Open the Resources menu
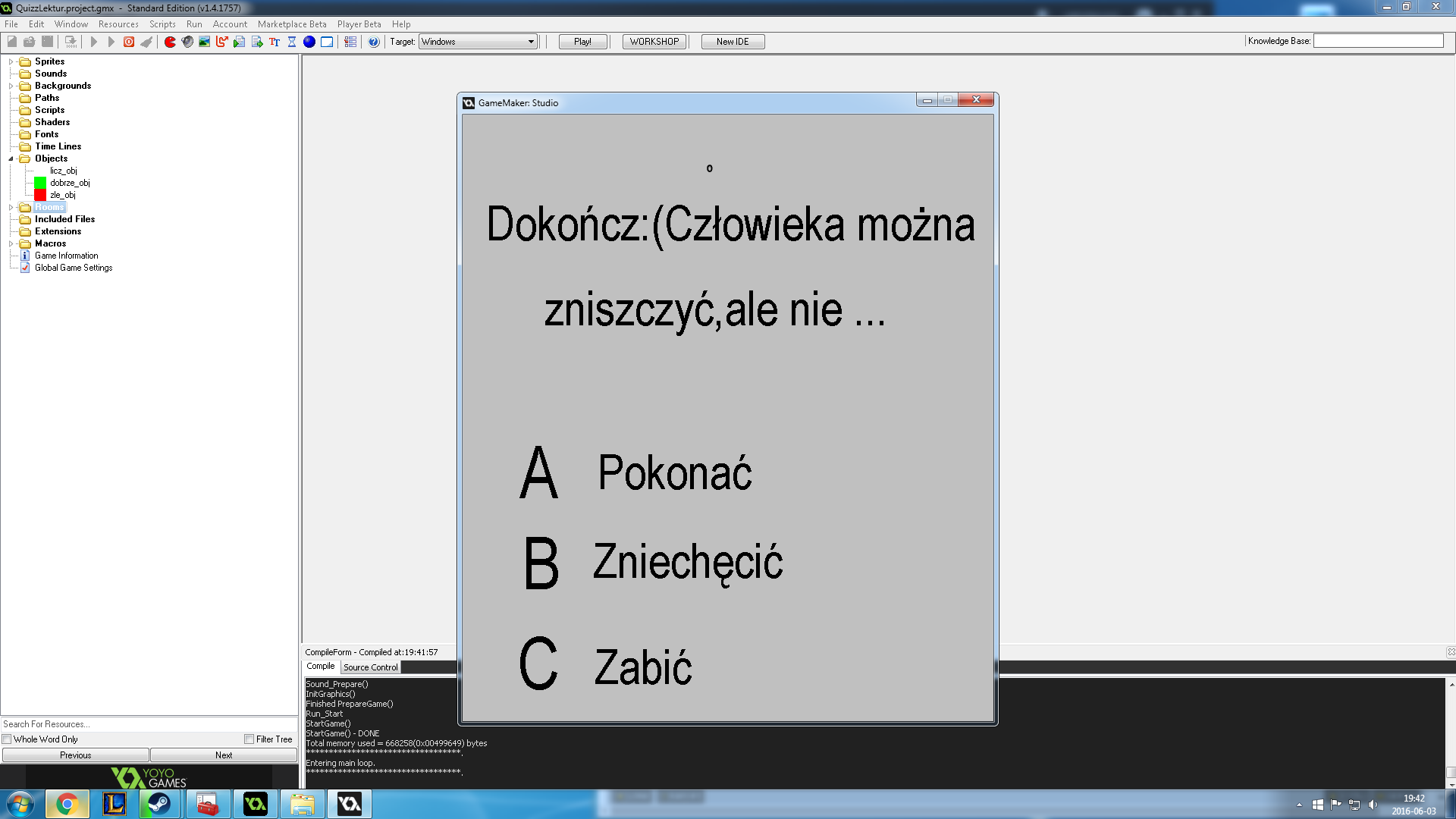The height and width of the screenshot is (819, 1456). 118,24
